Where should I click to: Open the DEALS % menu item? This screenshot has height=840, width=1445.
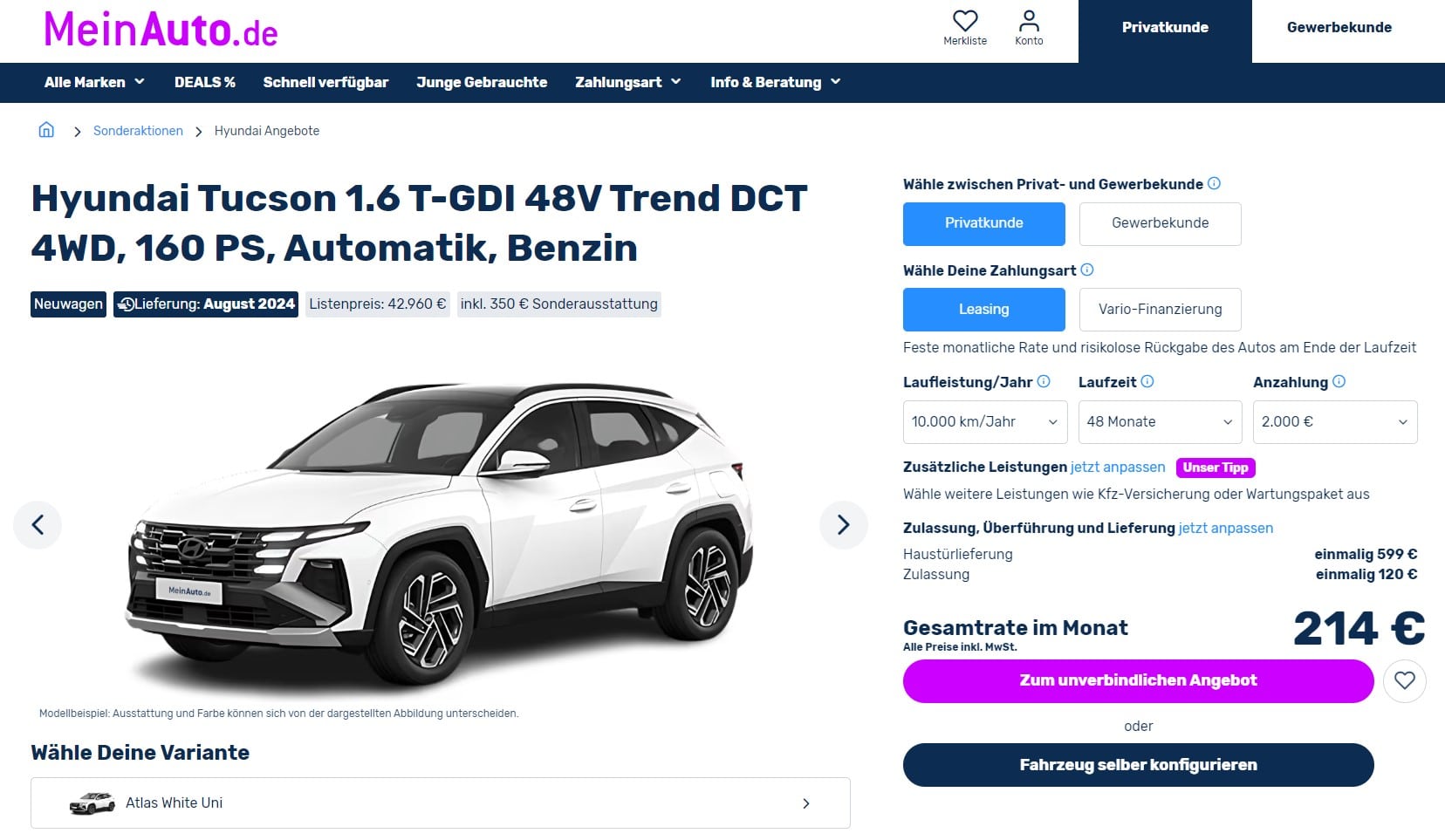[205, 82]
